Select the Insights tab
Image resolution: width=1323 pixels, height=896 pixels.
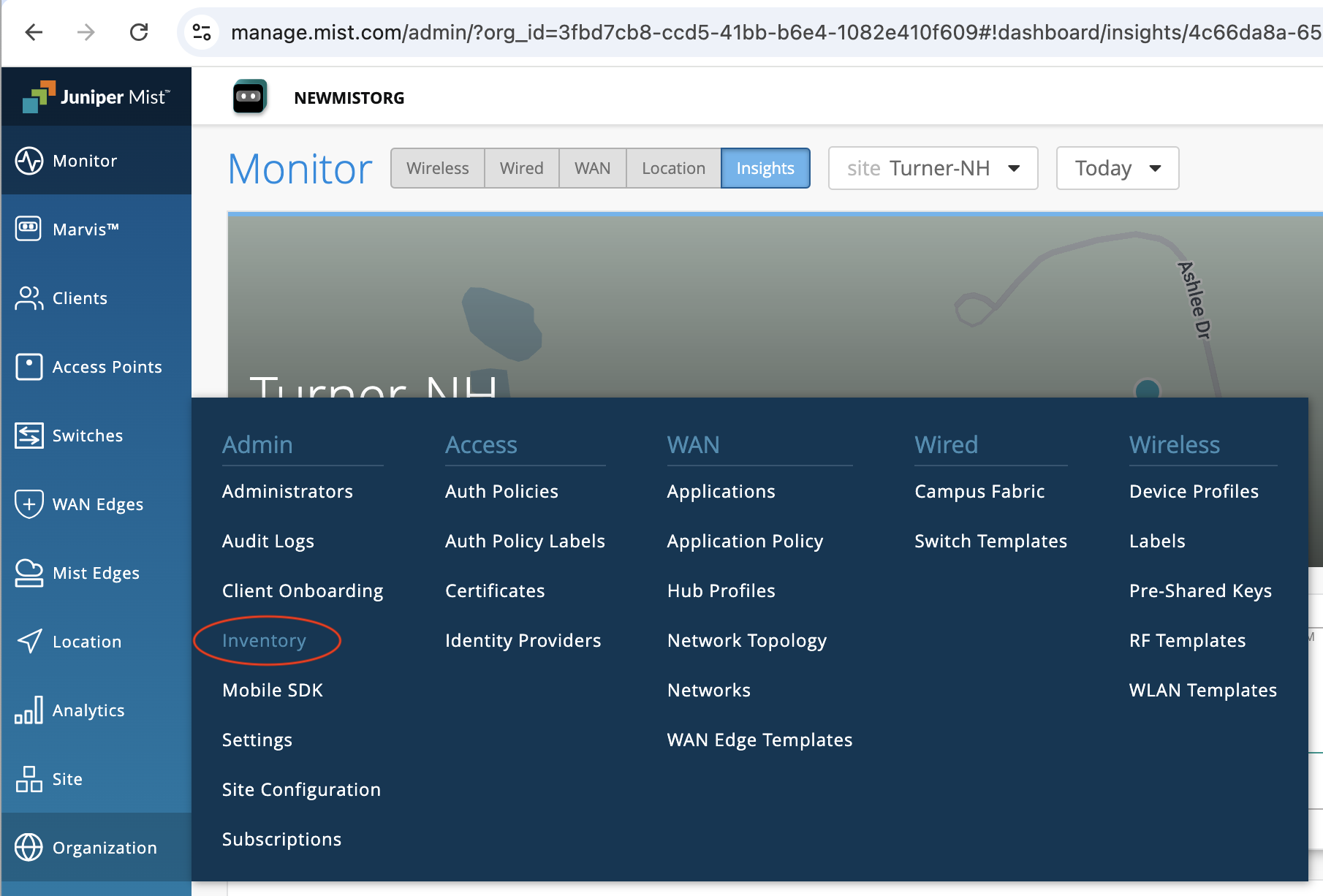tap(765, 168)
